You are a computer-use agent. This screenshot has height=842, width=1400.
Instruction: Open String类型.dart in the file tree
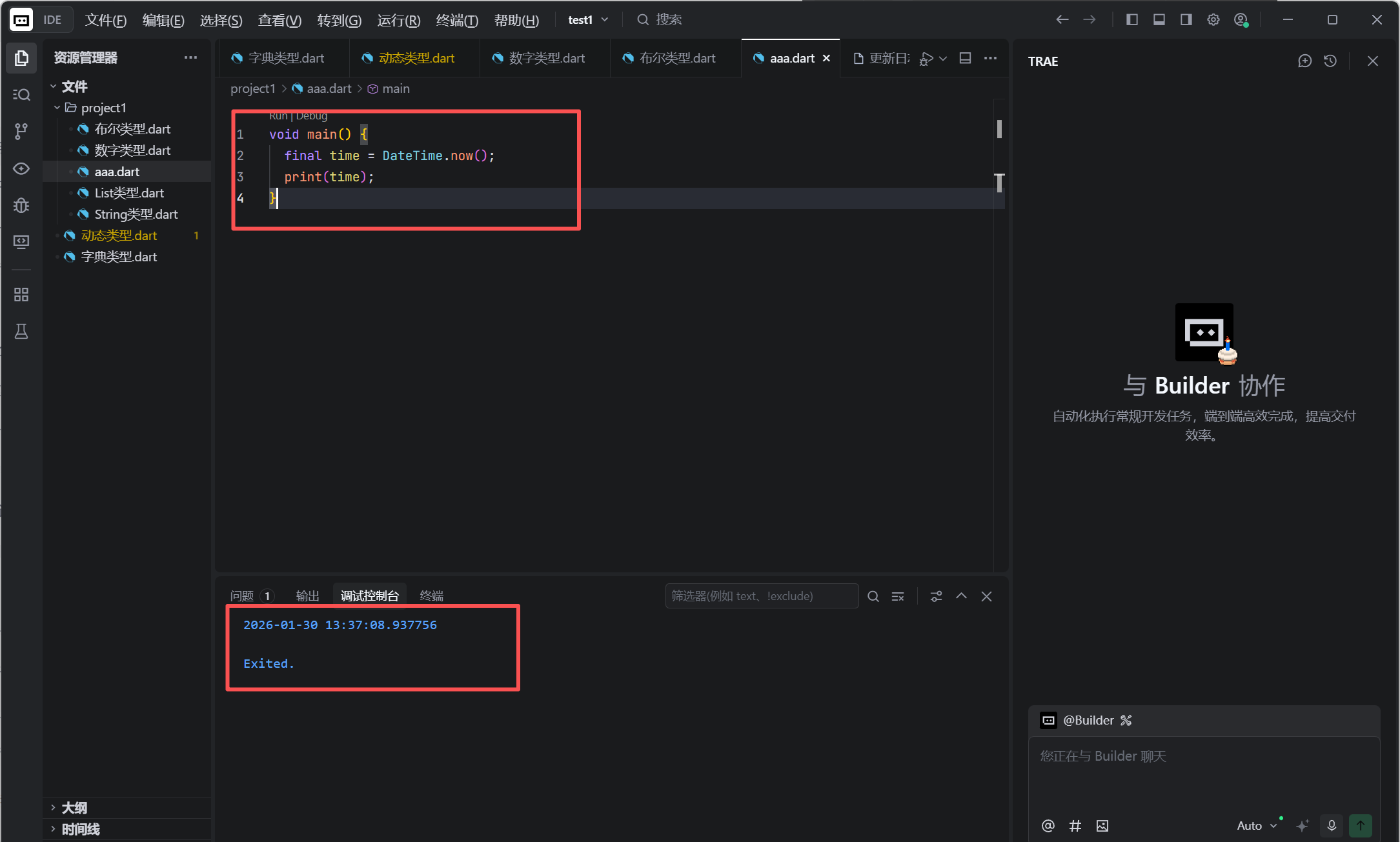tap(136, 214)
